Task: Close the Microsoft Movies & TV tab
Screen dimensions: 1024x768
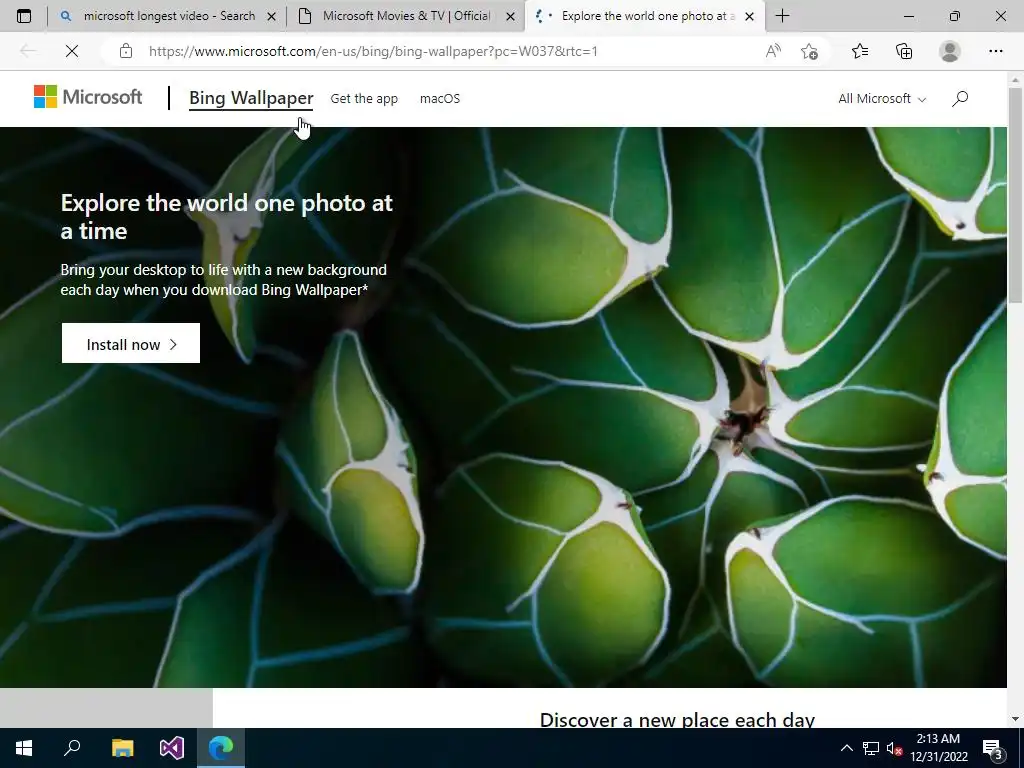Action: 511,17
